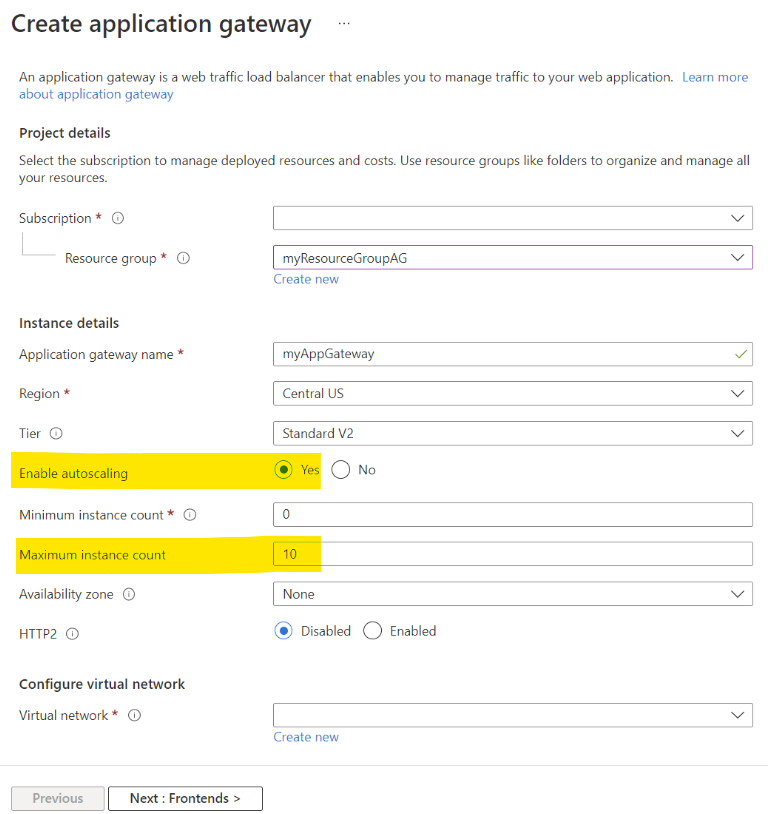
Task: Set HTTP2 to Enabled
Action: point(370,631)
